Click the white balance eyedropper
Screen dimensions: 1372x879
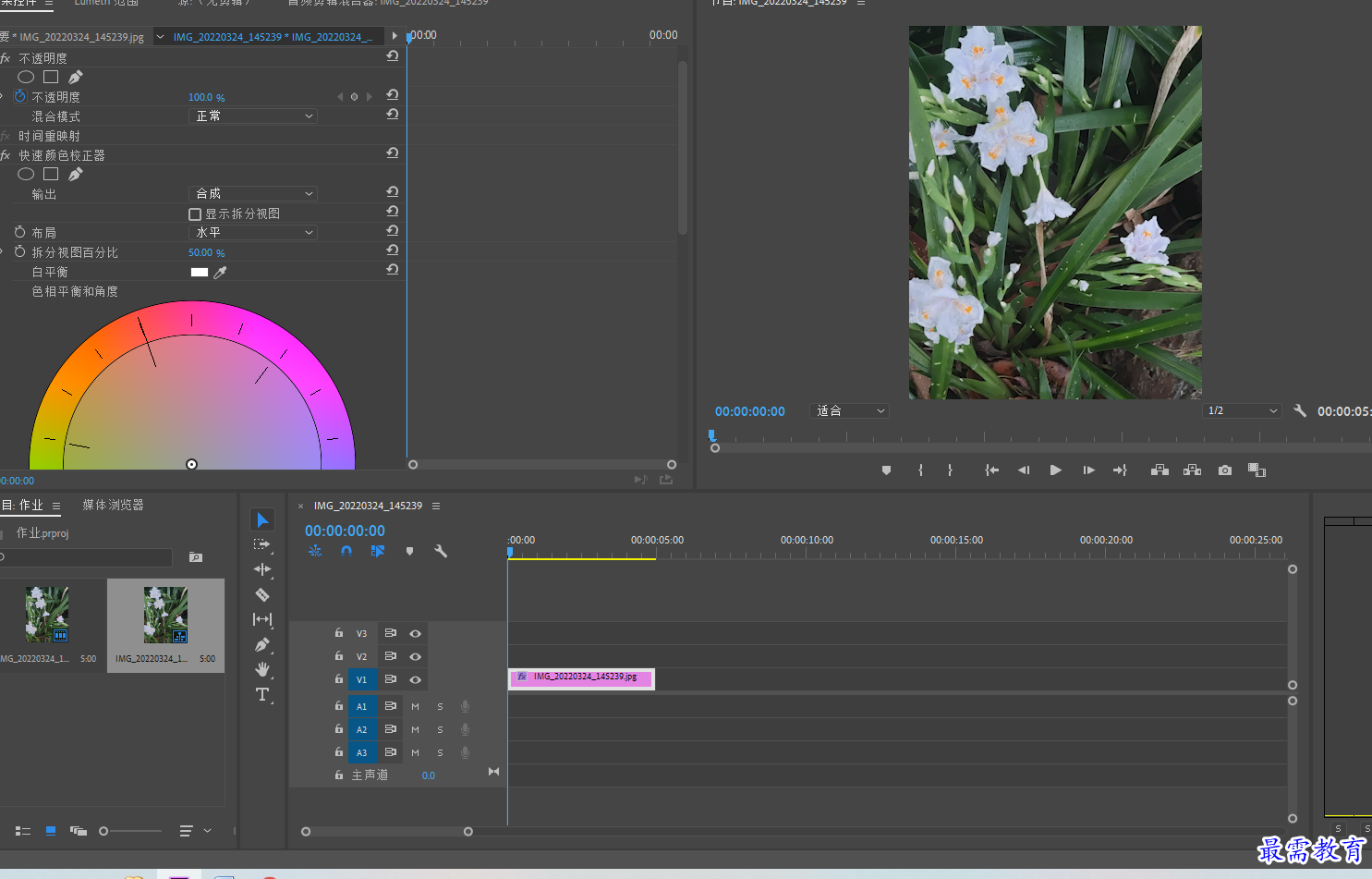(220, 273)
